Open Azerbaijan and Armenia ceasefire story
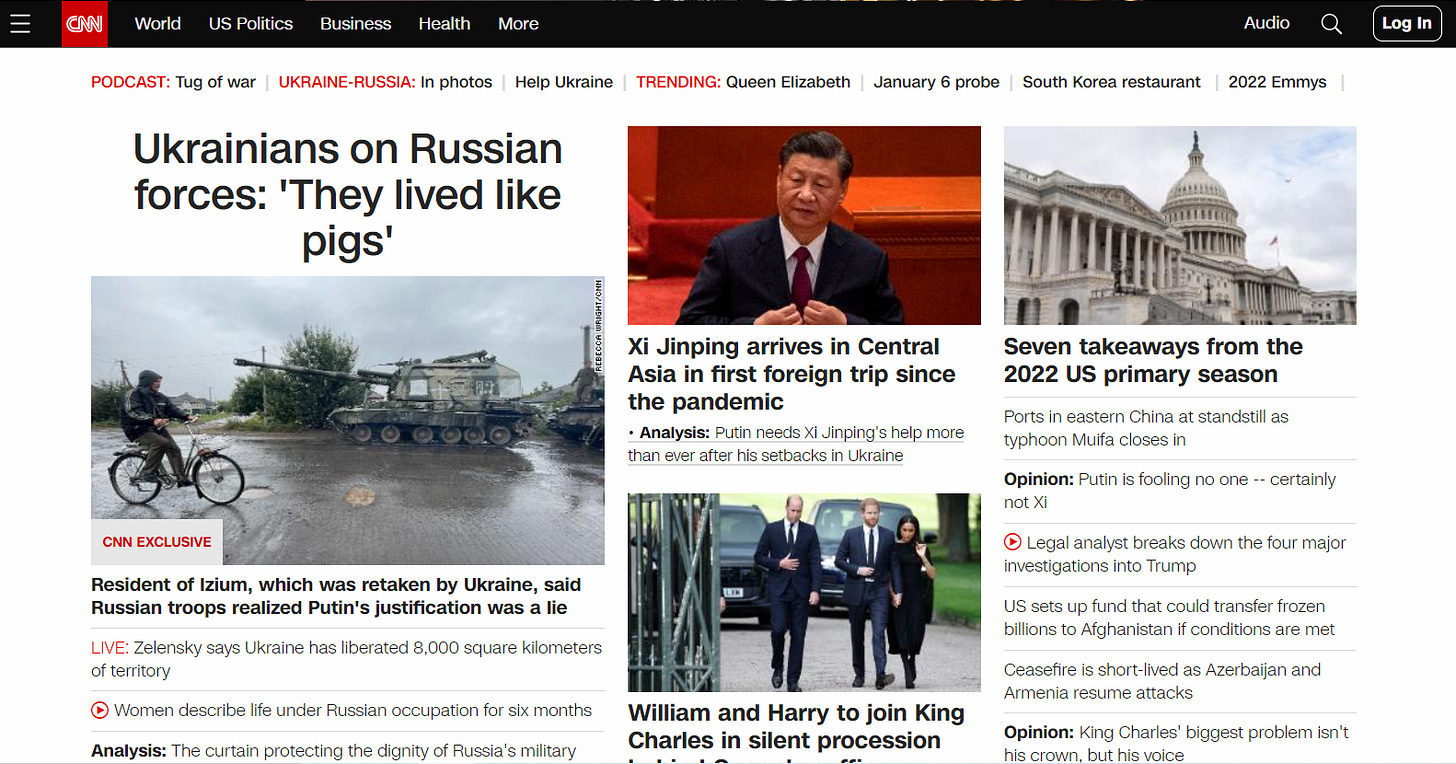The image size is (1456, 764). point(1162,681)
